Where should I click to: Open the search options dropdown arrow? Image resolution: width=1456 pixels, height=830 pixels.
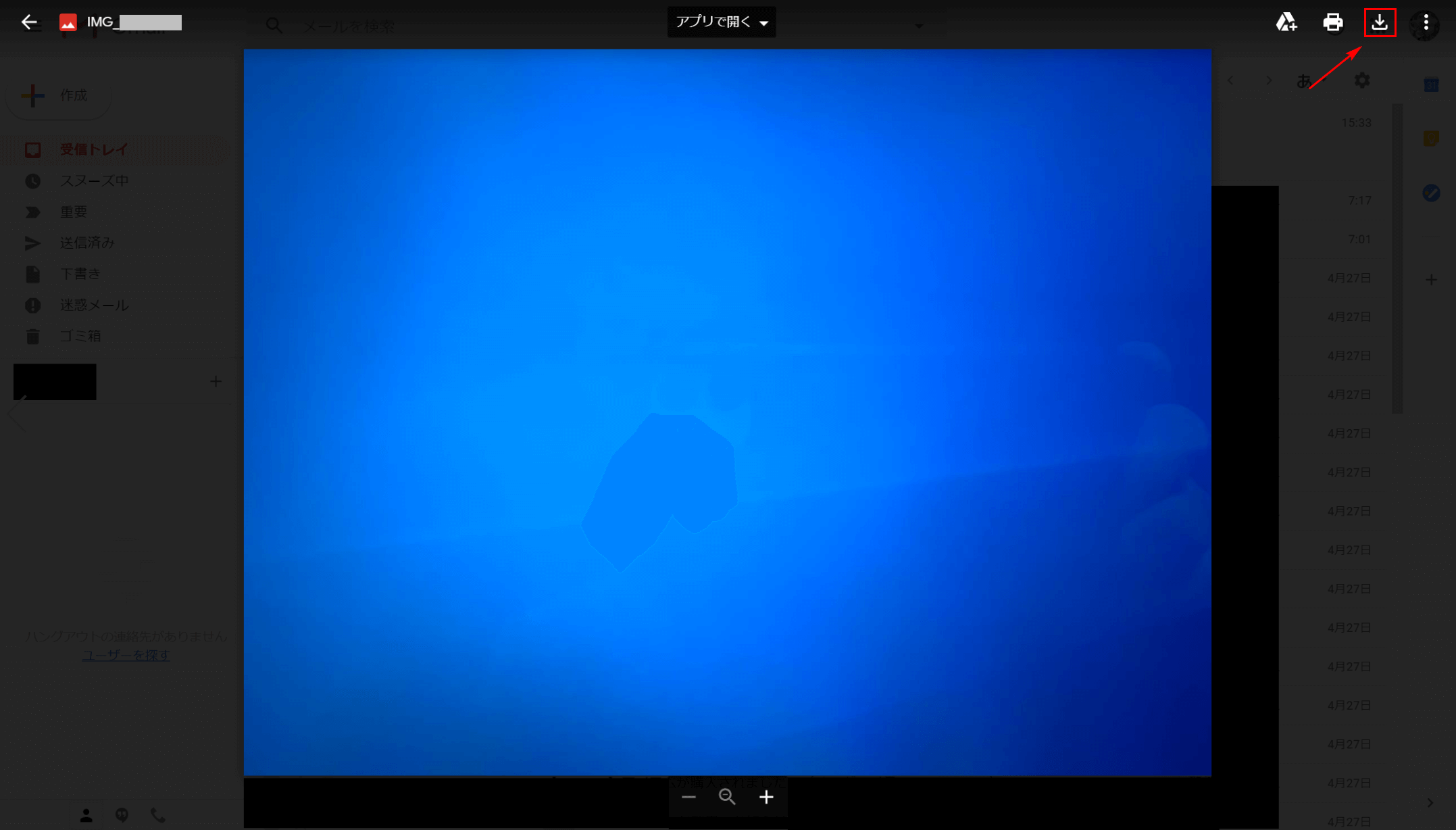(919, 26)
